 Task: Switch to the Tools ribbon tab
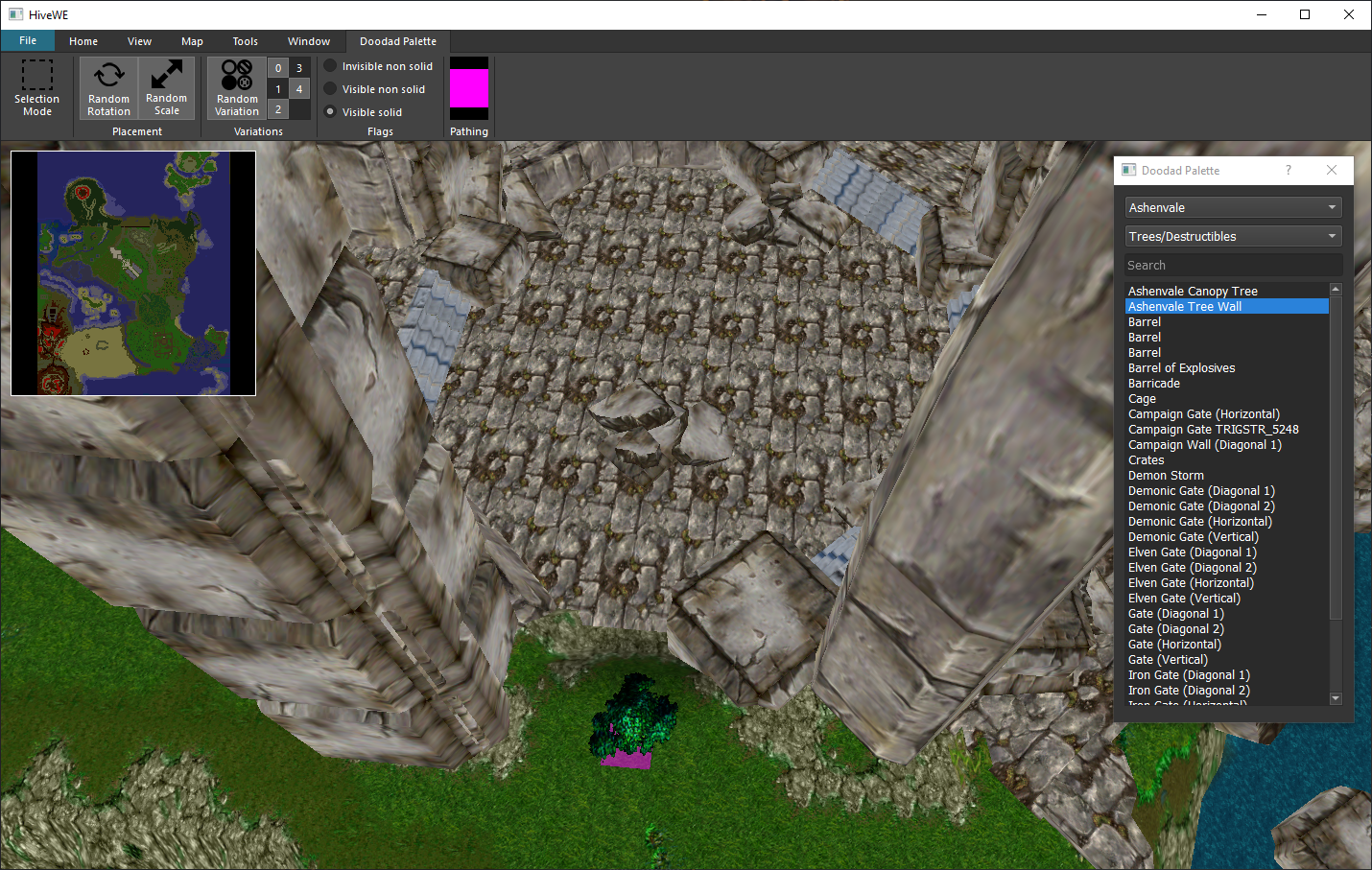(x=246, y=41)
